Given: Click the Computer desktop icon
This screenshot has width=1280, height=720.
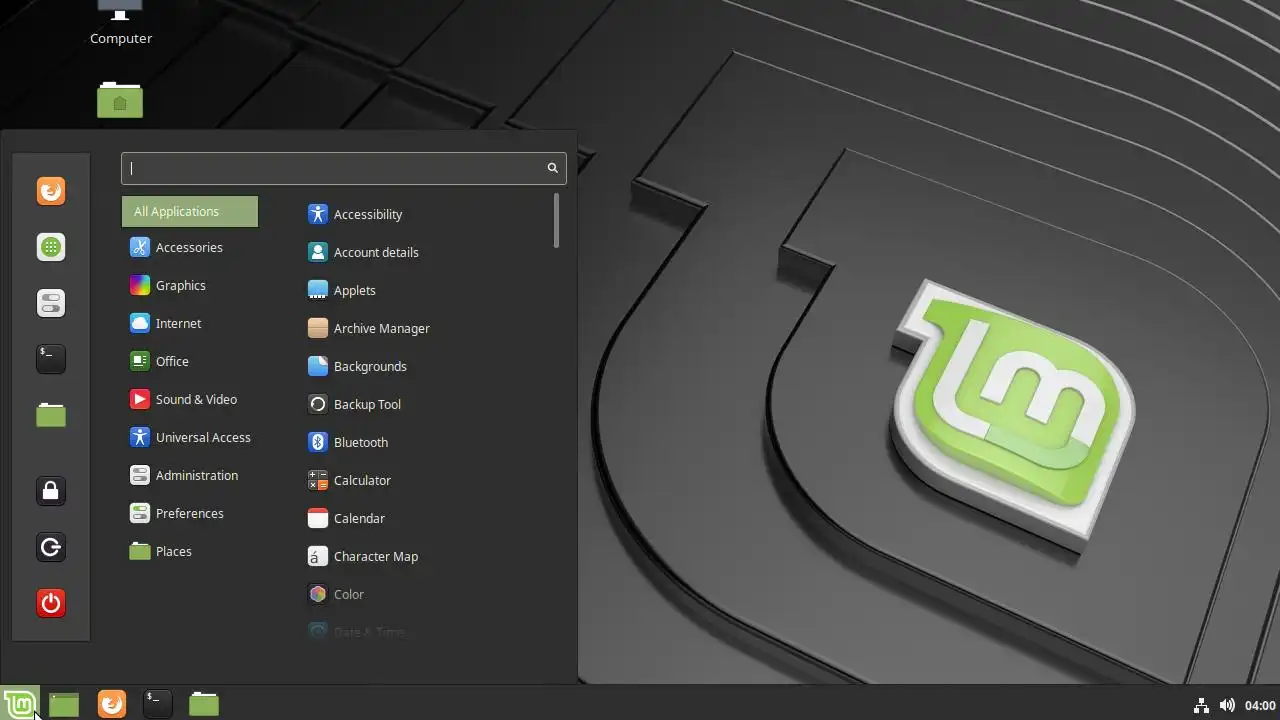Looking at the screenshot, I should pyautogui.click(x=121, y=24).
